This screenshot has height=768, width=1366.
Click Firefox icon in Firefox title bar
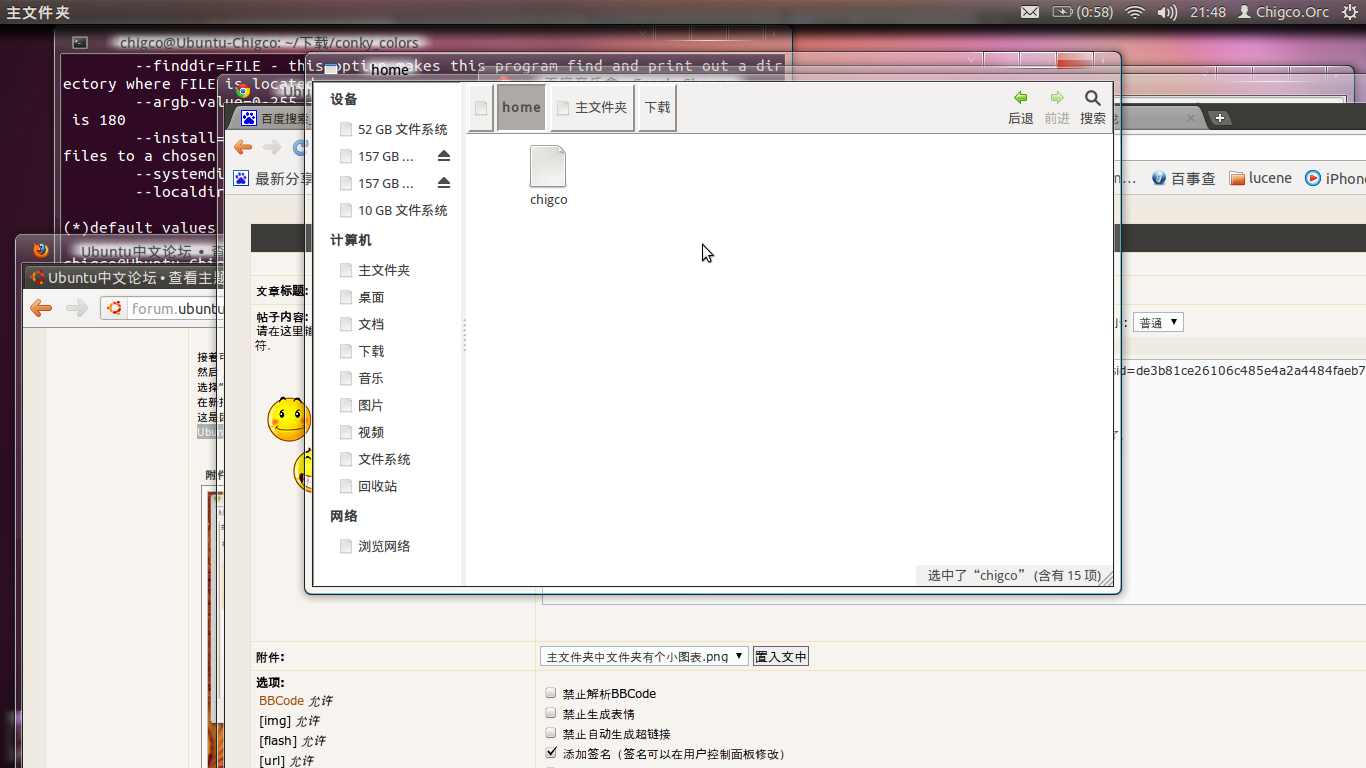[41, 250]
